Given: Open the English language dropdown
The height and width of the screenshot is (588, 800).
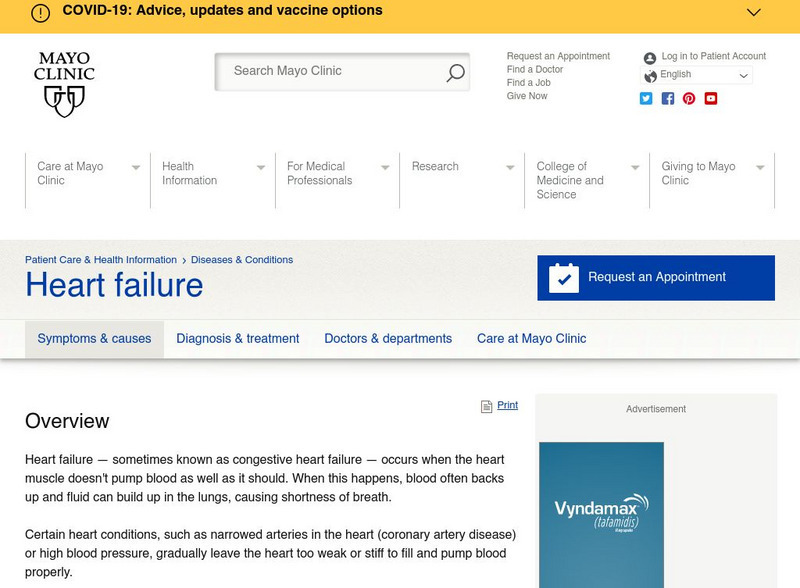Looking at the screenshot, I should click(697, 75).
